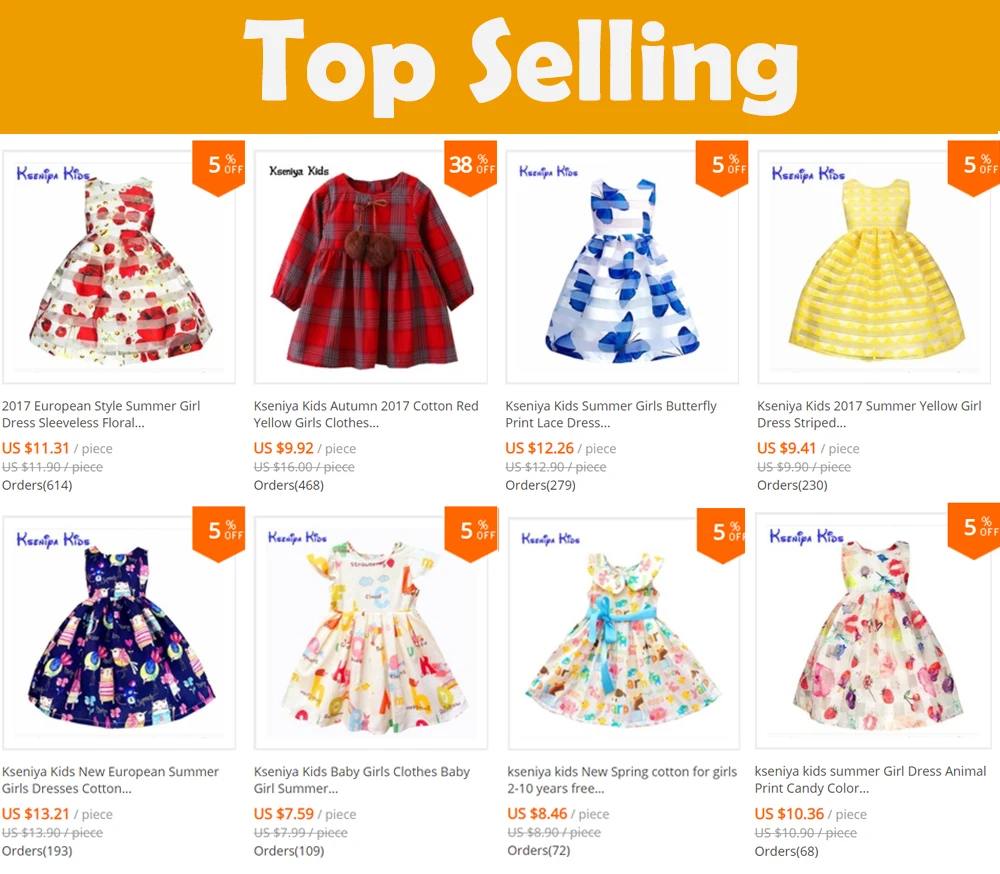Click the 5% OFF badge on yellow striped dress
The width and height of the screenshot is (1000, 874).
pos(974,167)
